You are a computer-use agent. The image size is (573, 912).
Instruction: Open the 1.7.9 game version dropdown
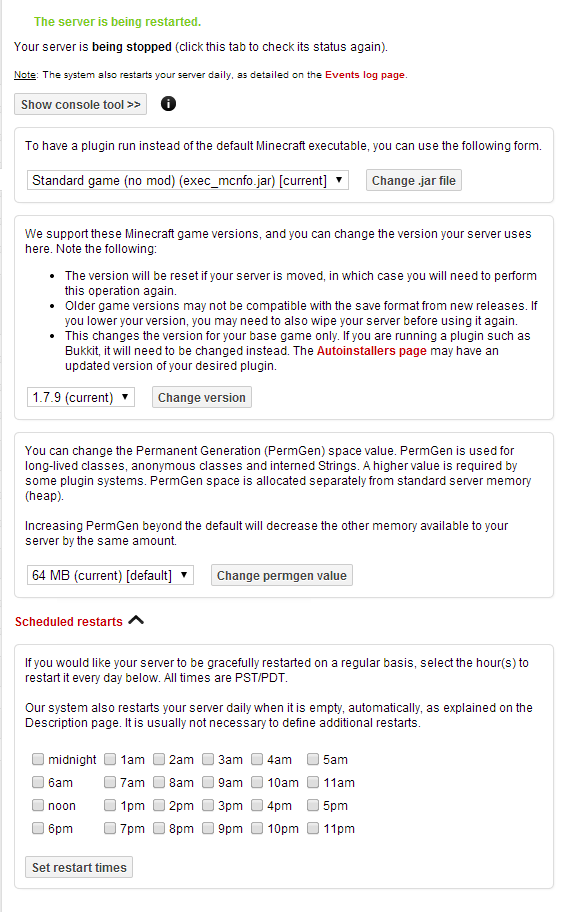click(x=81, y=397)
